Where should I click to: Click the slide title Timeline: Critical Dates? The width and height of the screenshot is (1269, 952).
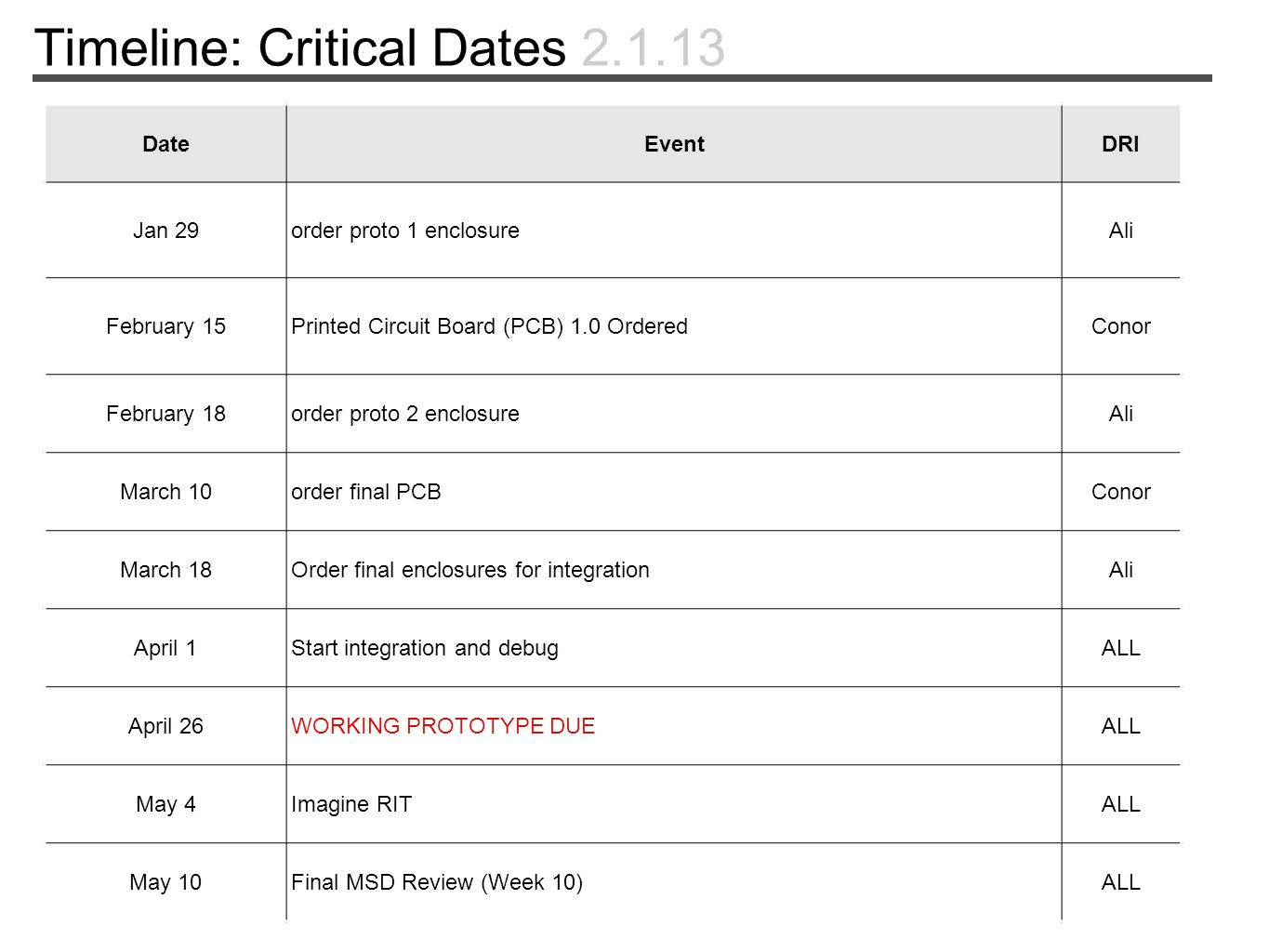click(x=300, y=48)
